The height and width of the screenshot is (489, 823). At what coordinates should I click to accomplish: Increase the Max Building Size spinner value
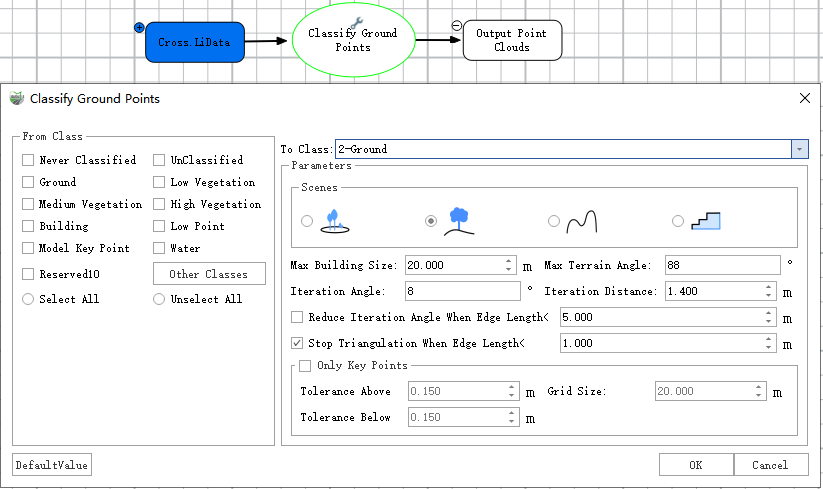click(x=510, y=261)
